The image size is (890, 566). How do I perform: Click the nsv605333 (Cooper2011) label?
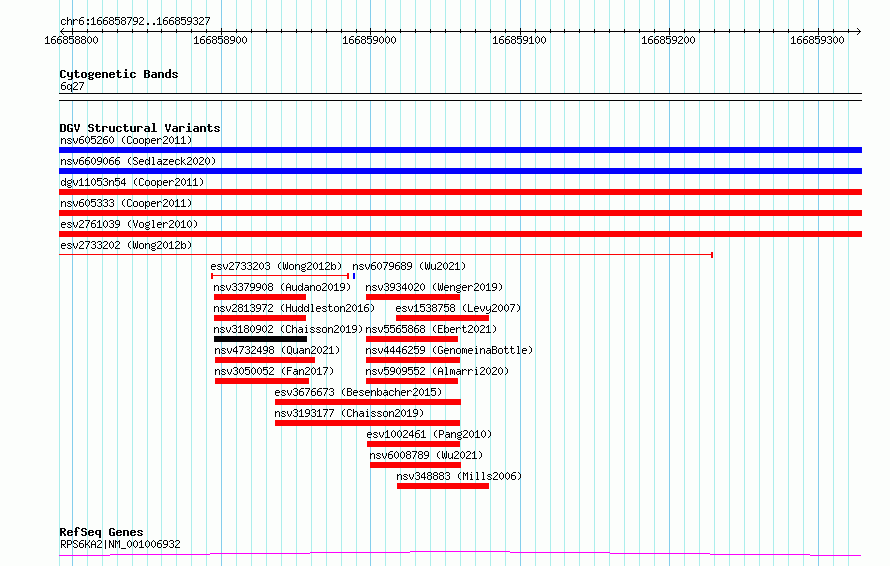[x=126, y=203]
